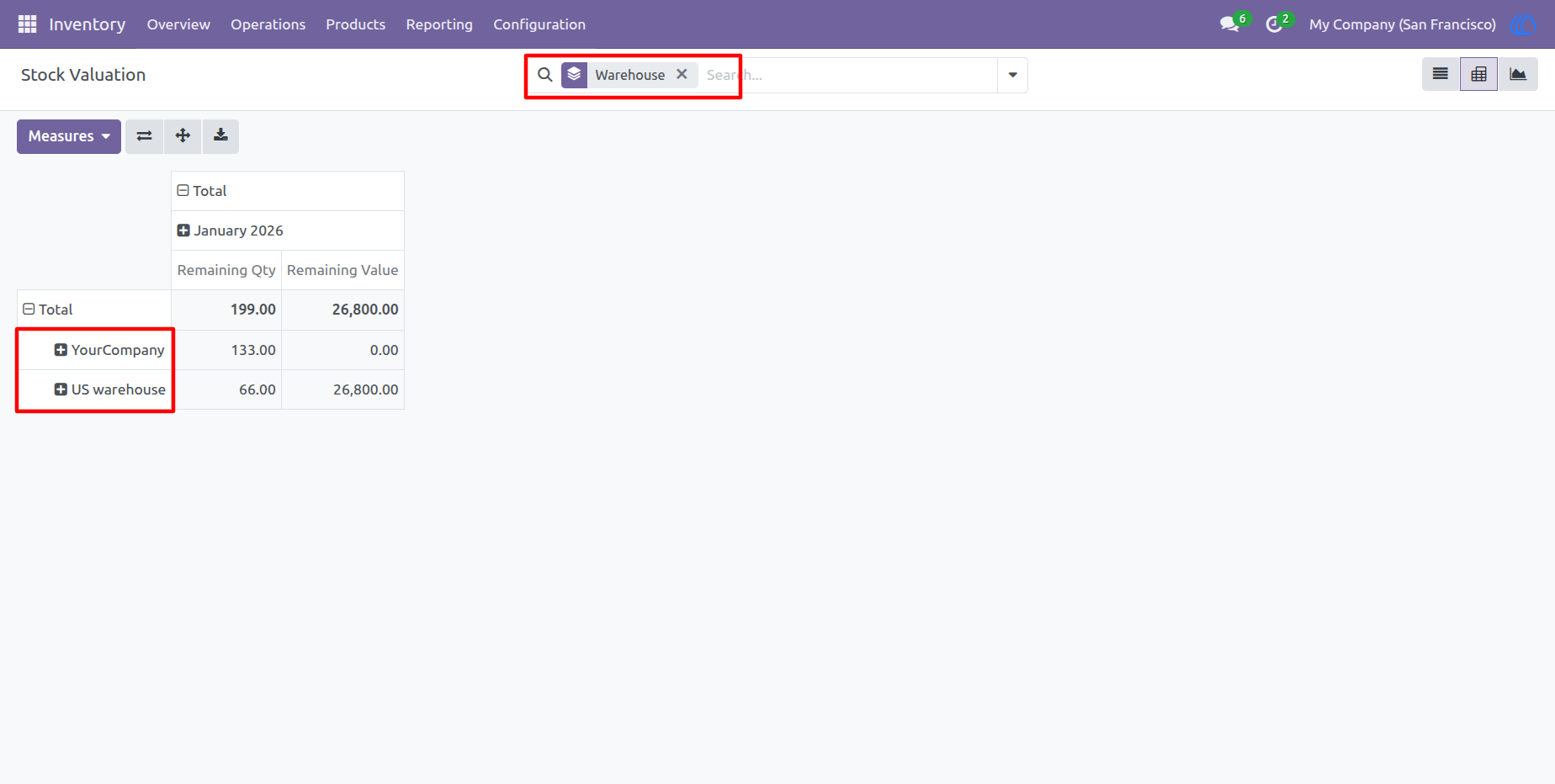Expand all pivot rows
The height and width of the screenshot is (784, 1555).
183,136
